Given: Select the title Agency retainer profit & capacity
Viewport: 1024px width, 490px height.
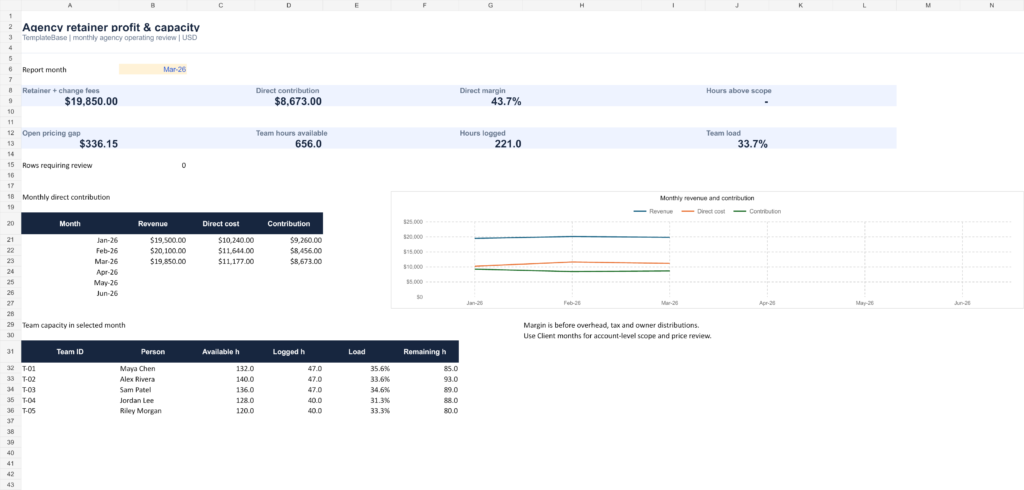Looking at the screenshot, I should coord(111,27).
